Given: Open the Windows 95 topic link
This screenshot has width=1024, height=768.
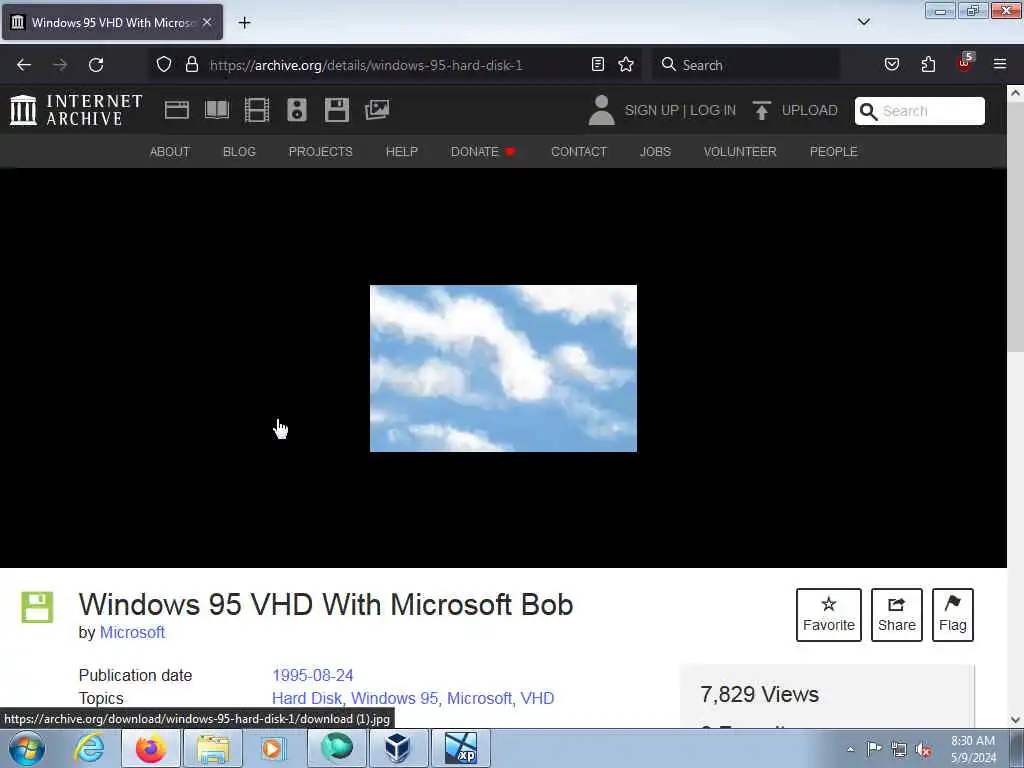Looking at the screenshot, I should click(394, 698).
